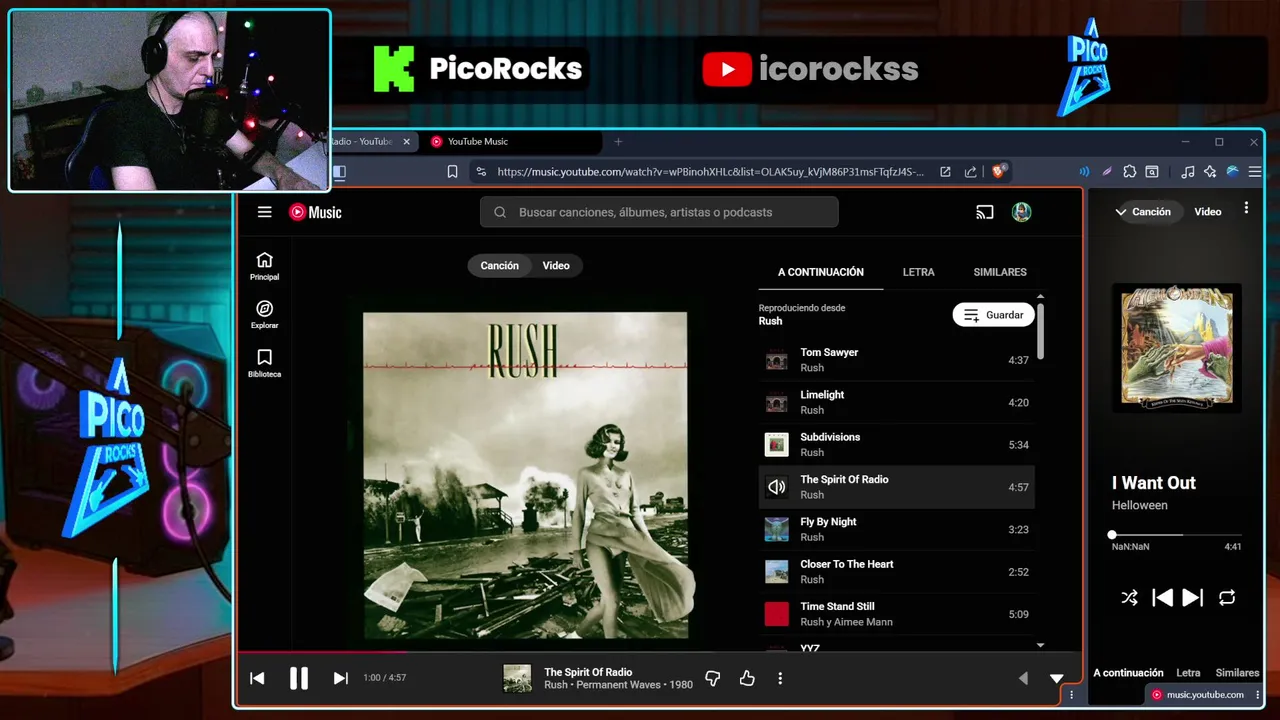Open mini player three-dot menu
This screenshot has width=1280, height=720.
pos(1246,208)
